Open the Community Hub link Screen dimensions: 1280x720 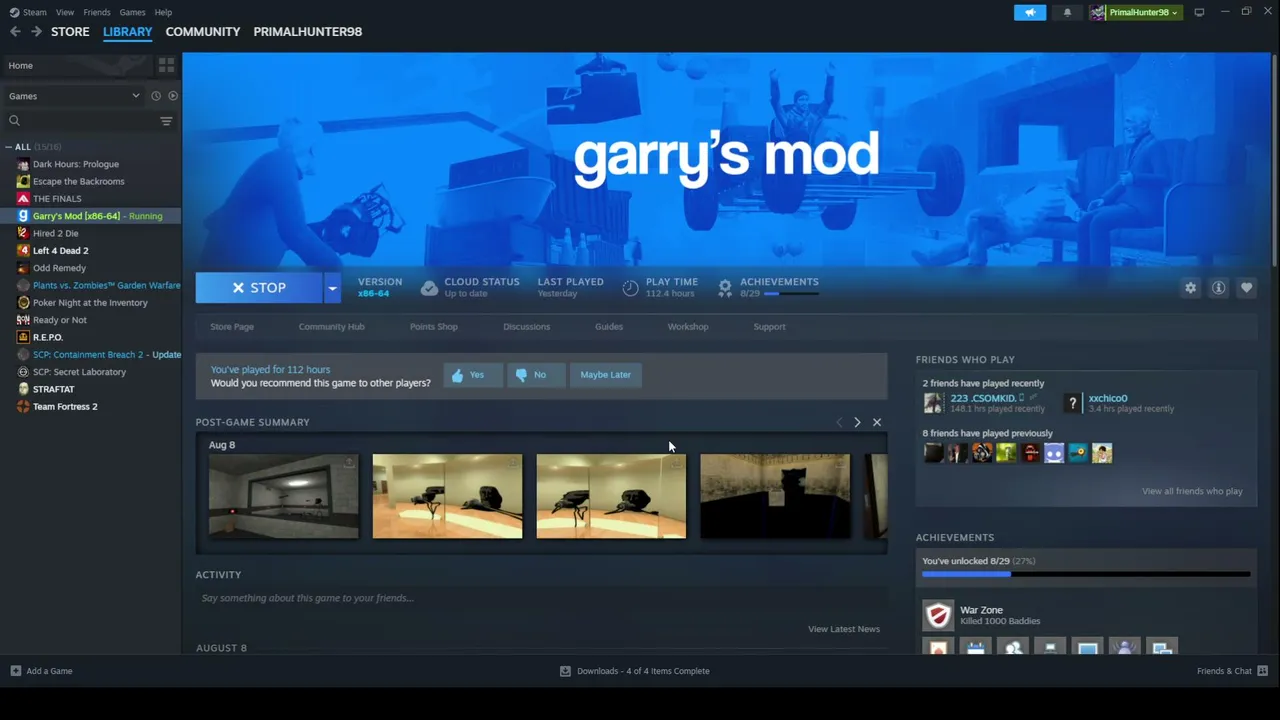[x=331, y=327]
